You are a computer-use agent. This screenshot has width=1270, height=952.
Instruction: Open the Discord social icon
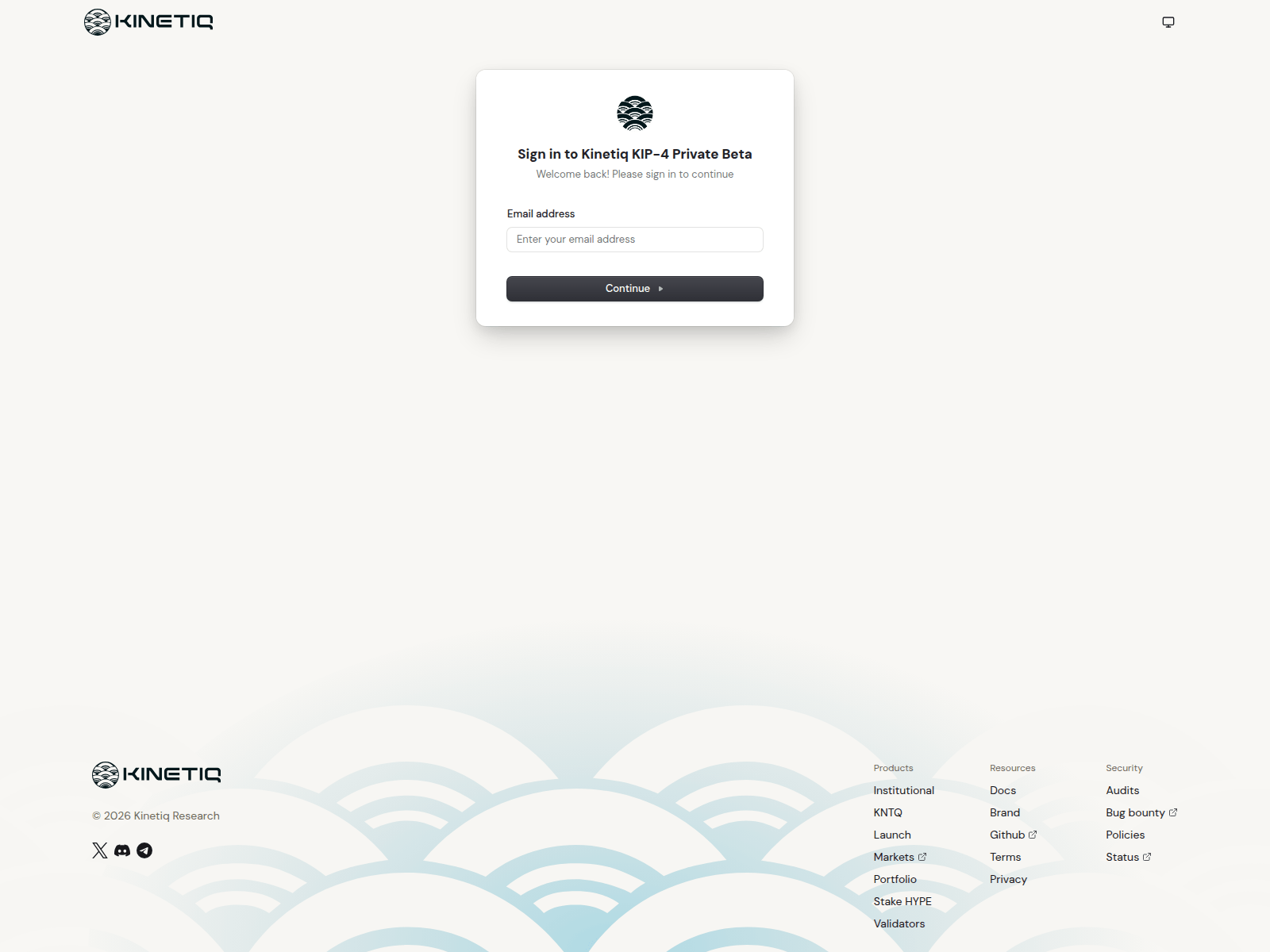pos(122,850)
